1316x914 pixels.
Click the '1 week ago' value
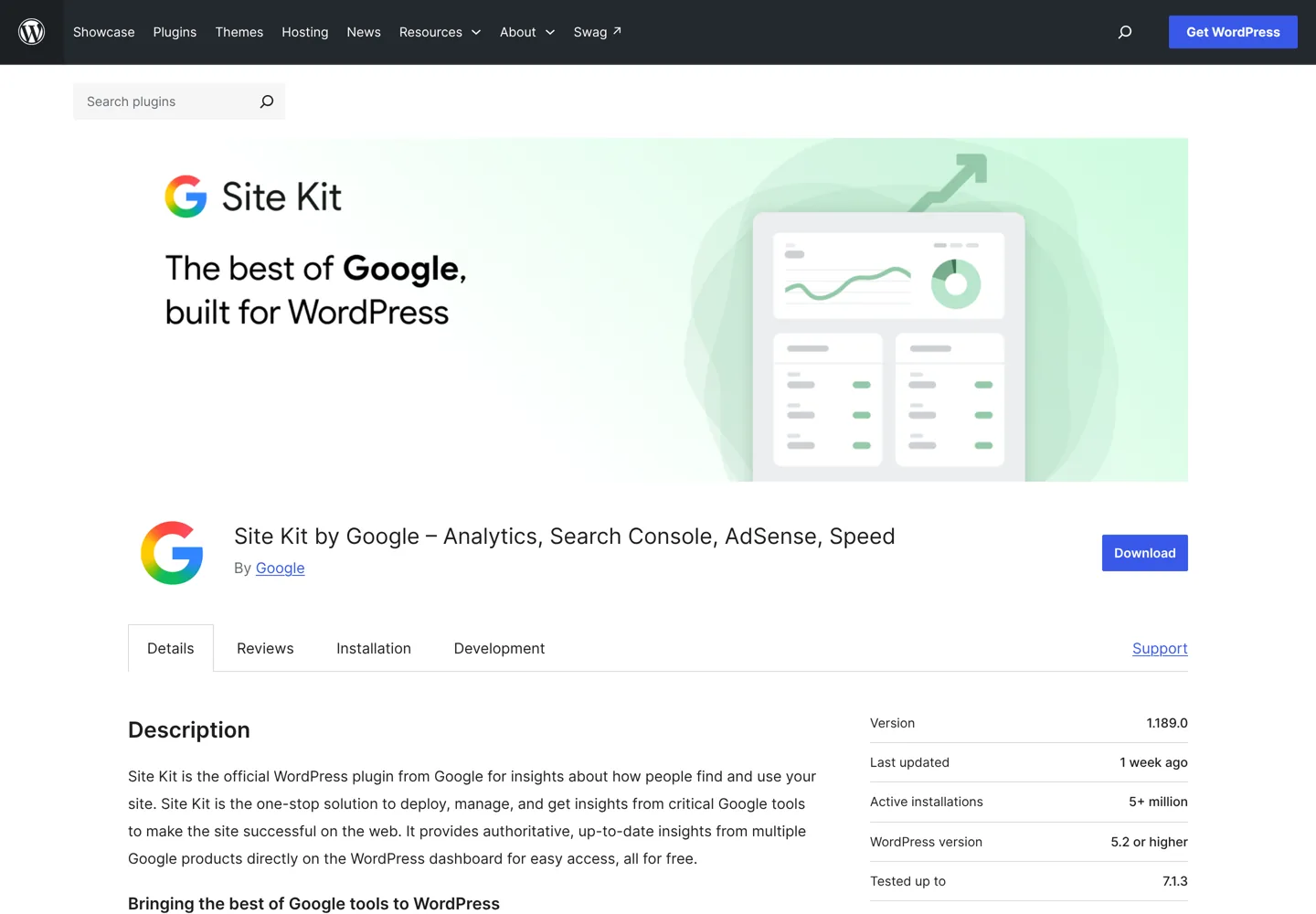[x=1153, y=762]
